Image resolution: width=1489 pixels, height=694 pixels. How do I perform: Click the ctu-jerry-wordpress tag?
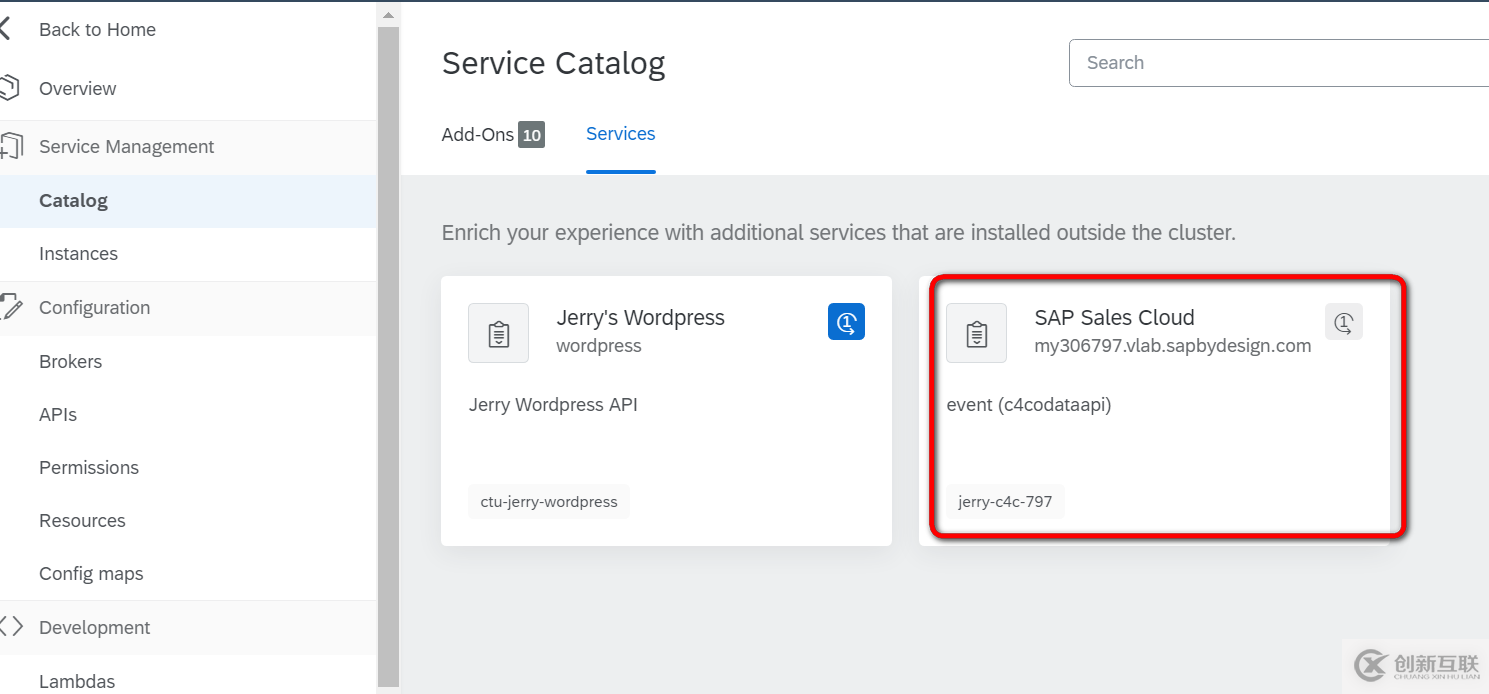coord(548,501)
